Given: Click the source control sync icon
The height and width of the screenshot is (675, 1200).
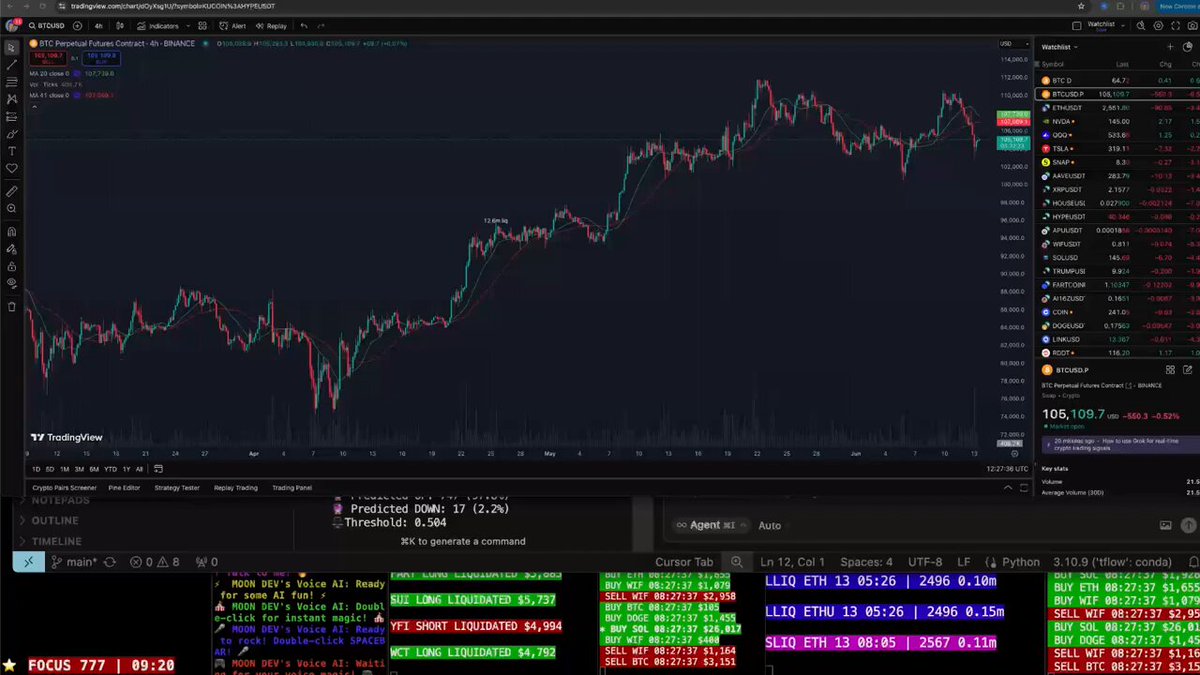Looking at the screenshot, I should point(109,563).
